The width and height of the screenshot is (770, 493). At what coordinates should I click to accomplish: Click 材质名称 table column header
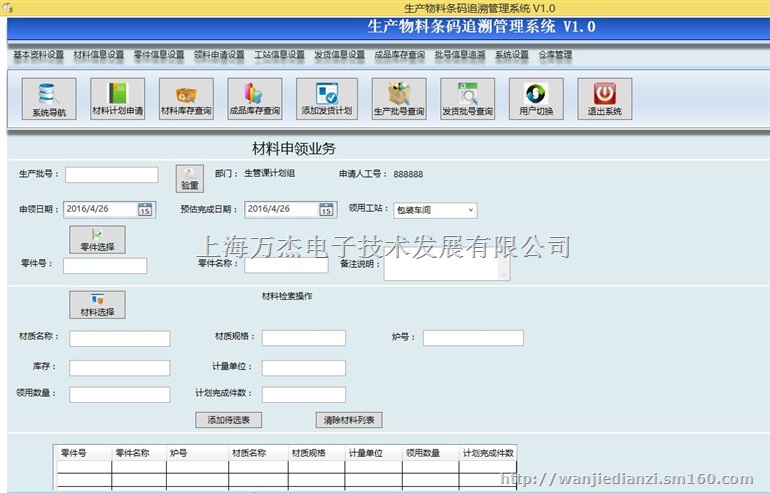coord(258,453)
